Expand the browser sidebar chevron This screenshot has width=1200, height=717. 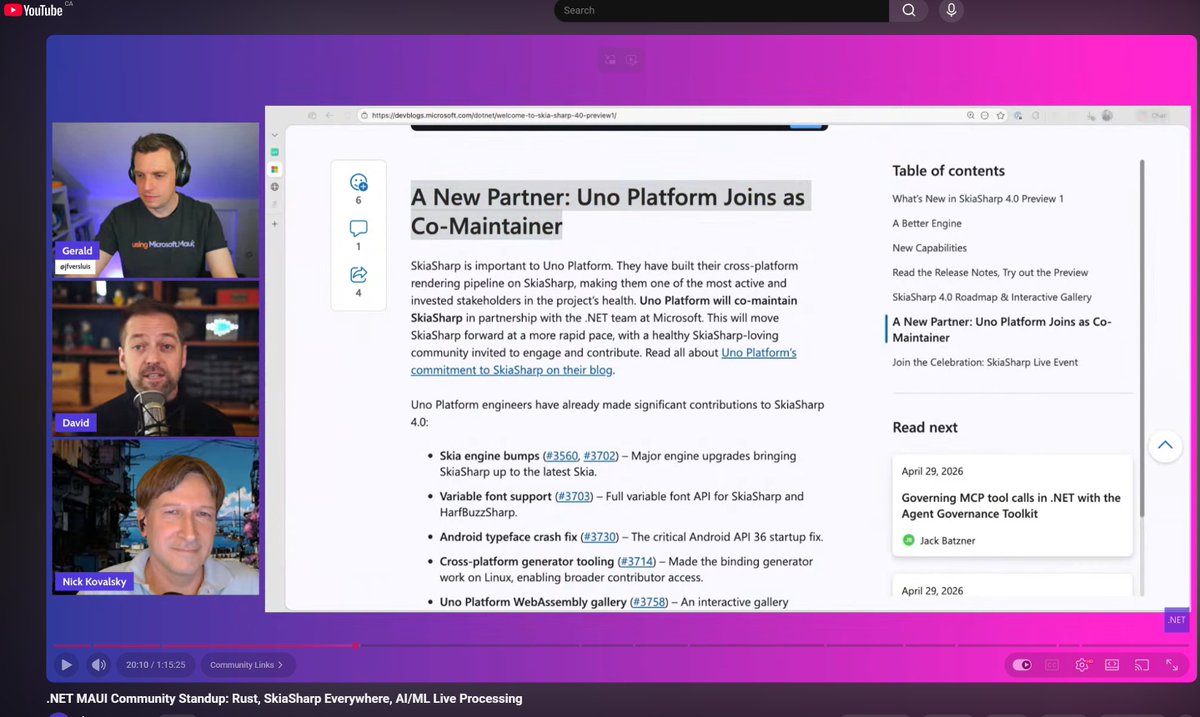(x=275, y=133)
